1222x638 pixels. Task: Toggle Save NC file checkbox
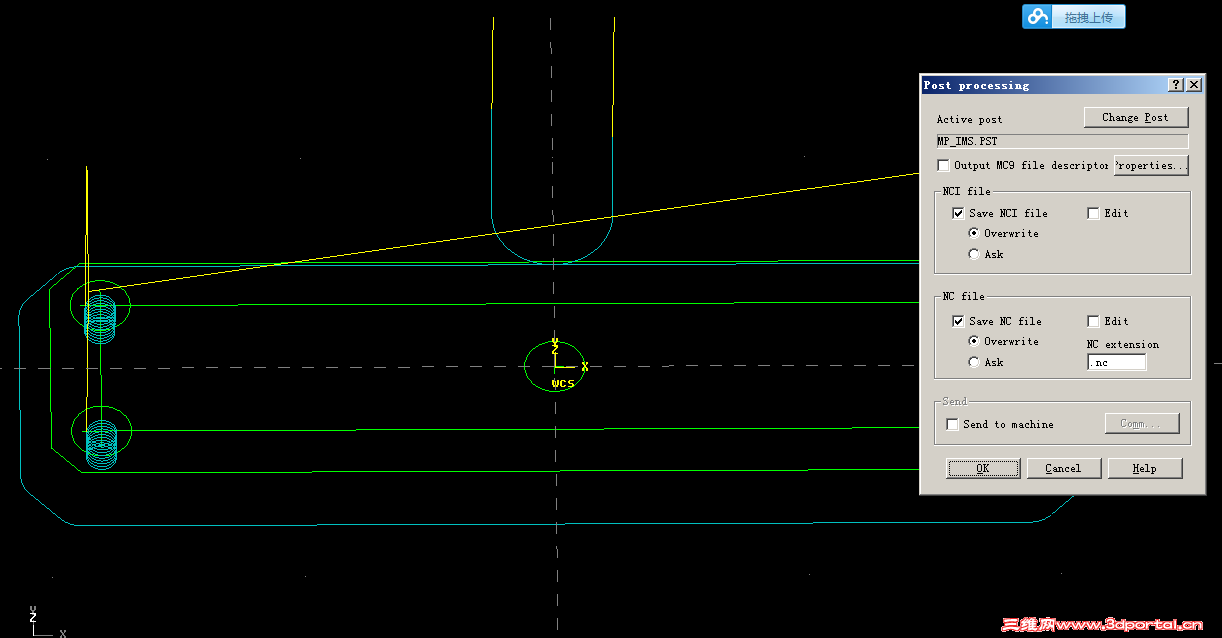click(958, 321)
